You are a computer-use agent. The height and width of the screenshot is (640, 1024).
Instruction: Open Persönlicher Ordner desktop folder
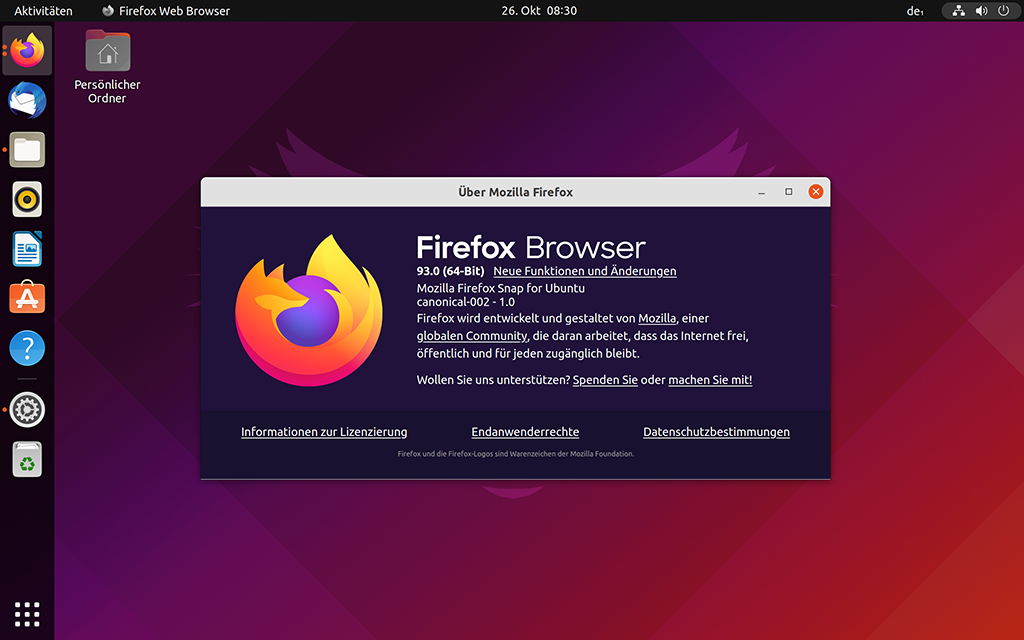coord(108,67)
